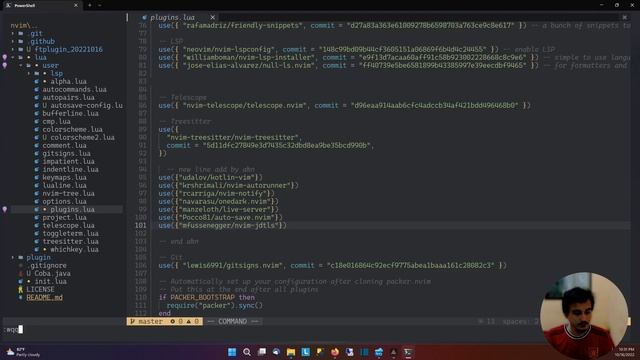
Task: Open nvim-tree.lua in the file tree
Action: coord(68,193)
